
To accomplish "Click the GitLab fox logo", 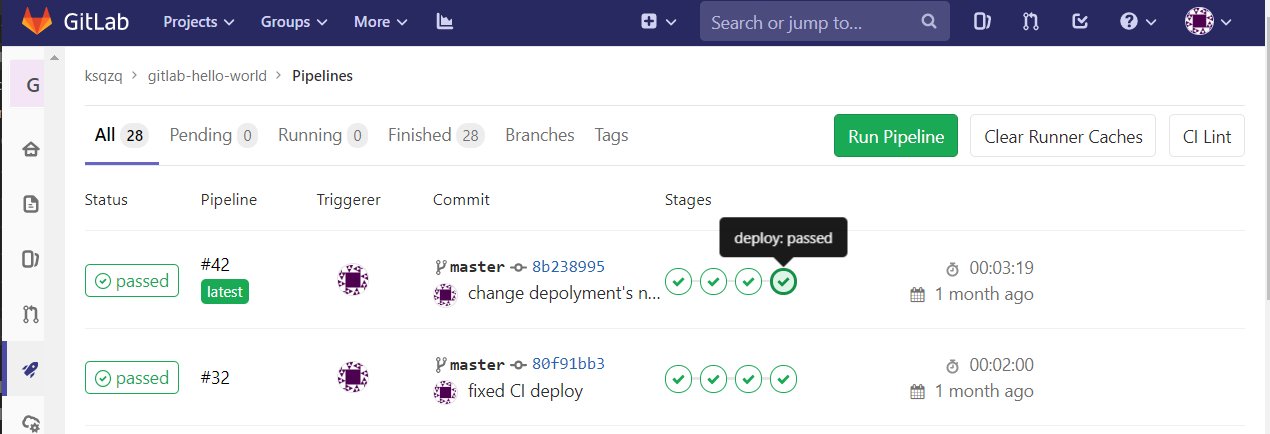I will point(37,21).
